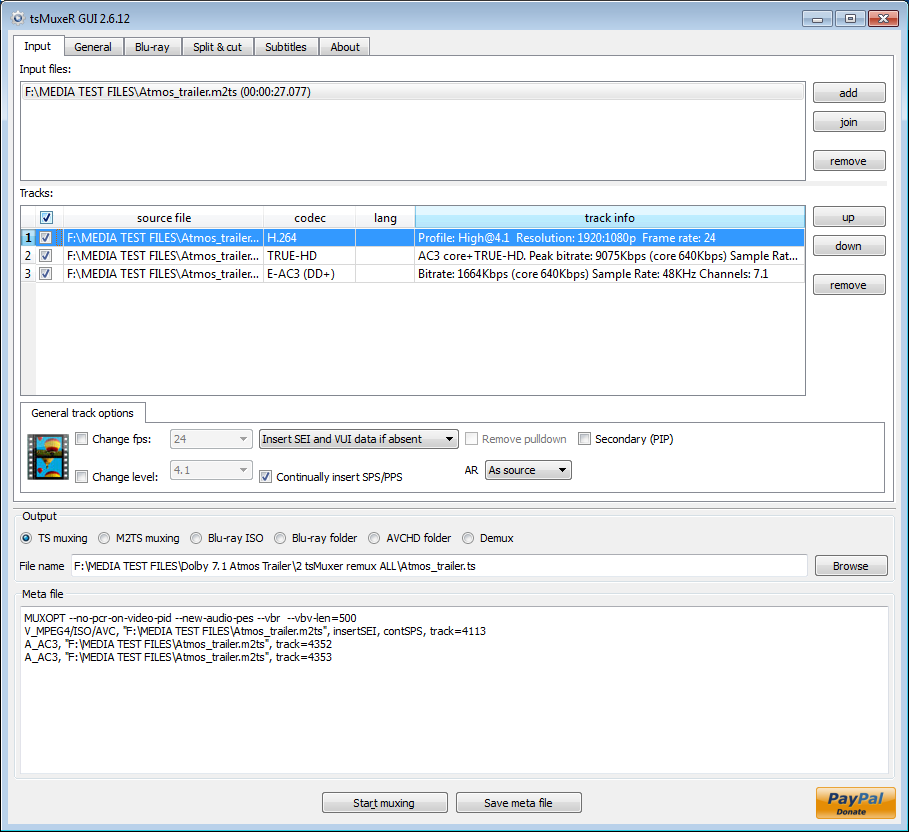Uncheck the H.264 track checkbox

(x=45, y=238)
